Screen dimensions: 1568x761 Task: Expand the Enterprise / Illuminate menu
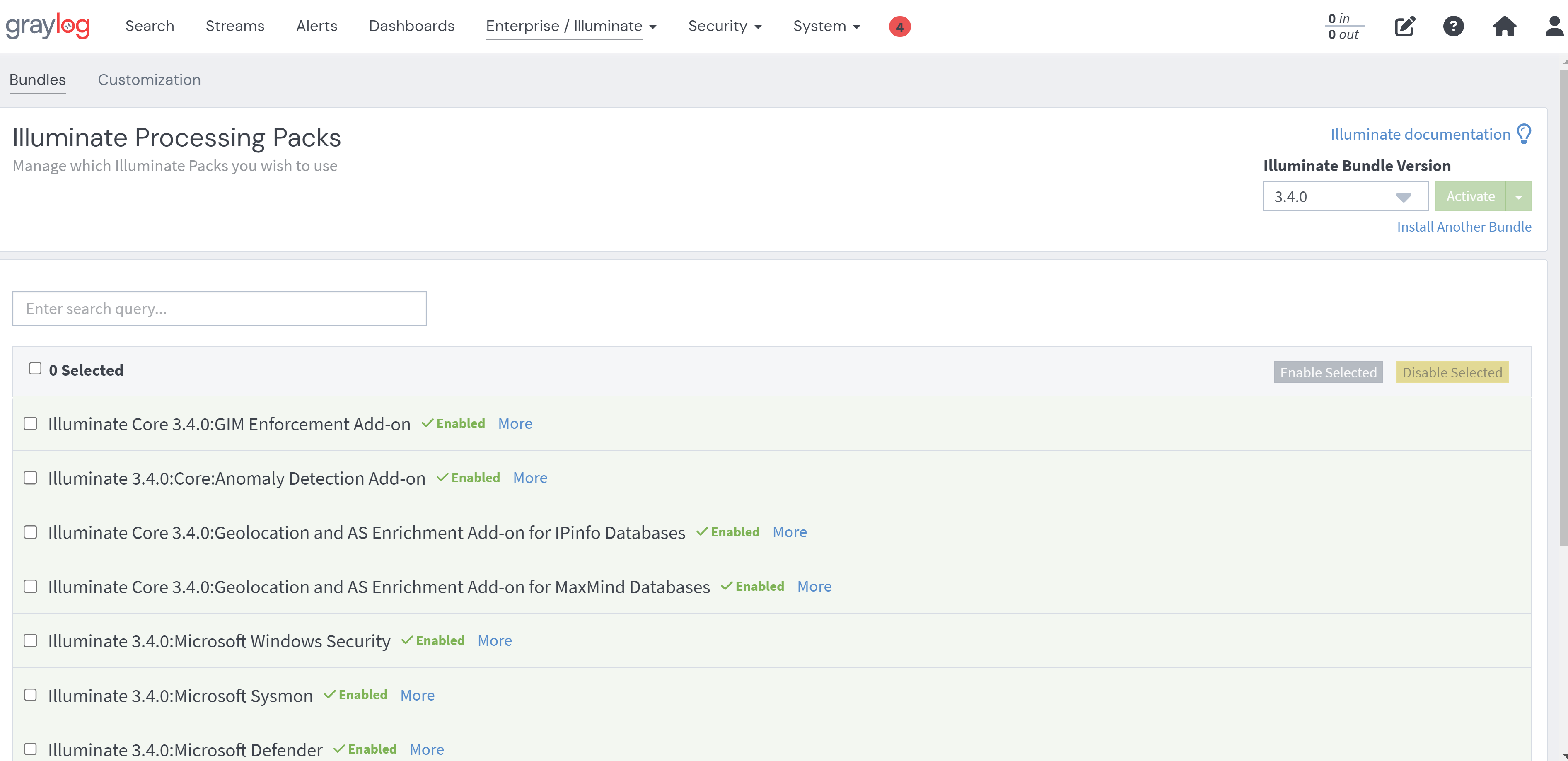[570, 26]
